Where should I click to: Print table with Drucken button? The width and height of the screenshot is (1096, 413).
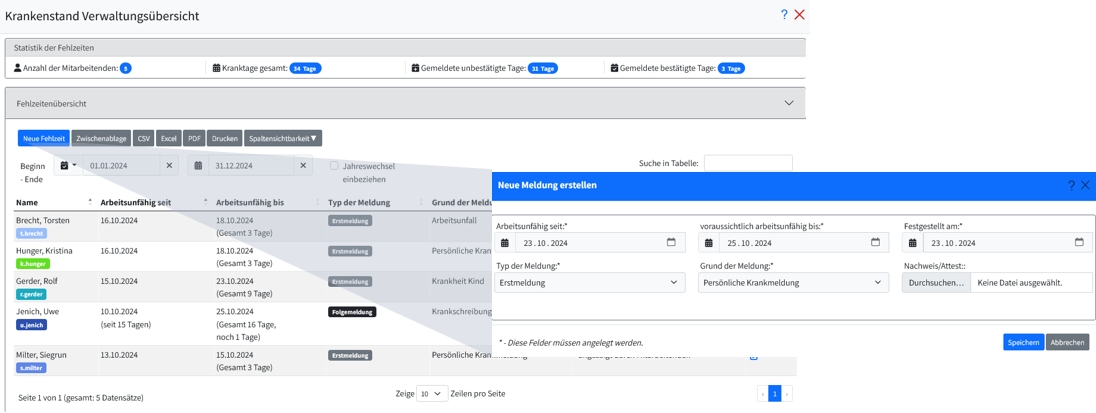click(224, 138)
